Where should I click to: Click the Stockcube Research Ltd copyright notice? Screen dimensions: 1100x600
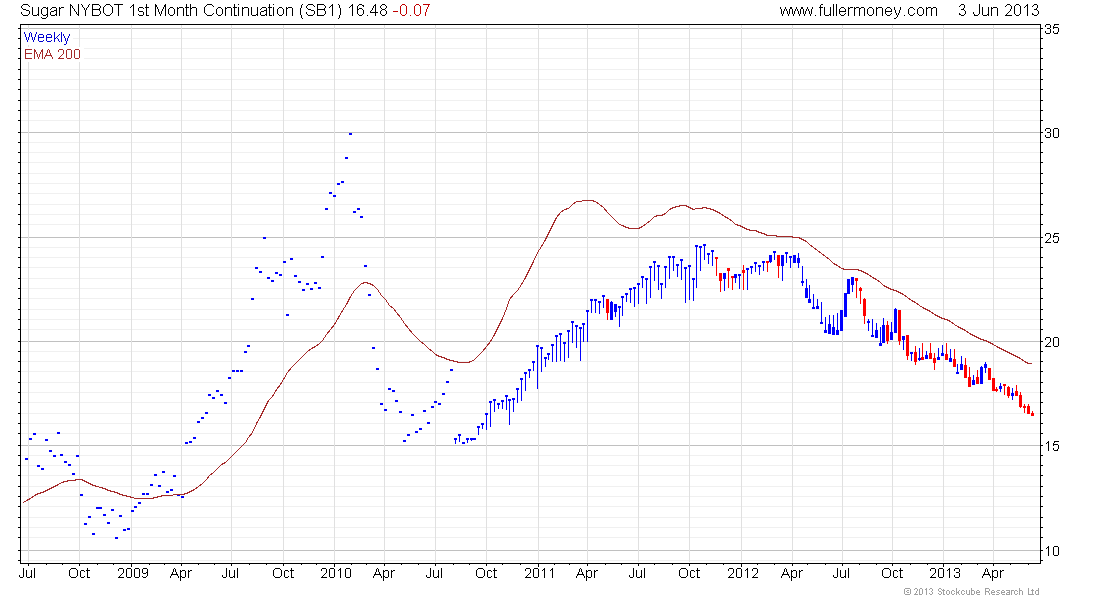972,592
